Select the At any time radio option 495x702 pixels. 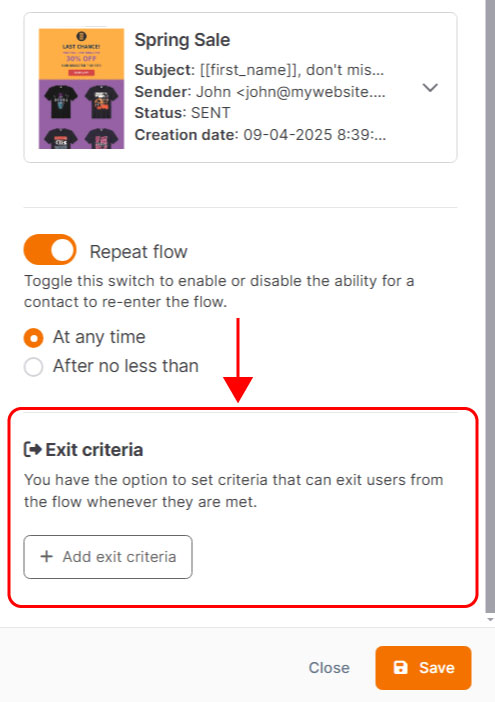coord(34,338)
